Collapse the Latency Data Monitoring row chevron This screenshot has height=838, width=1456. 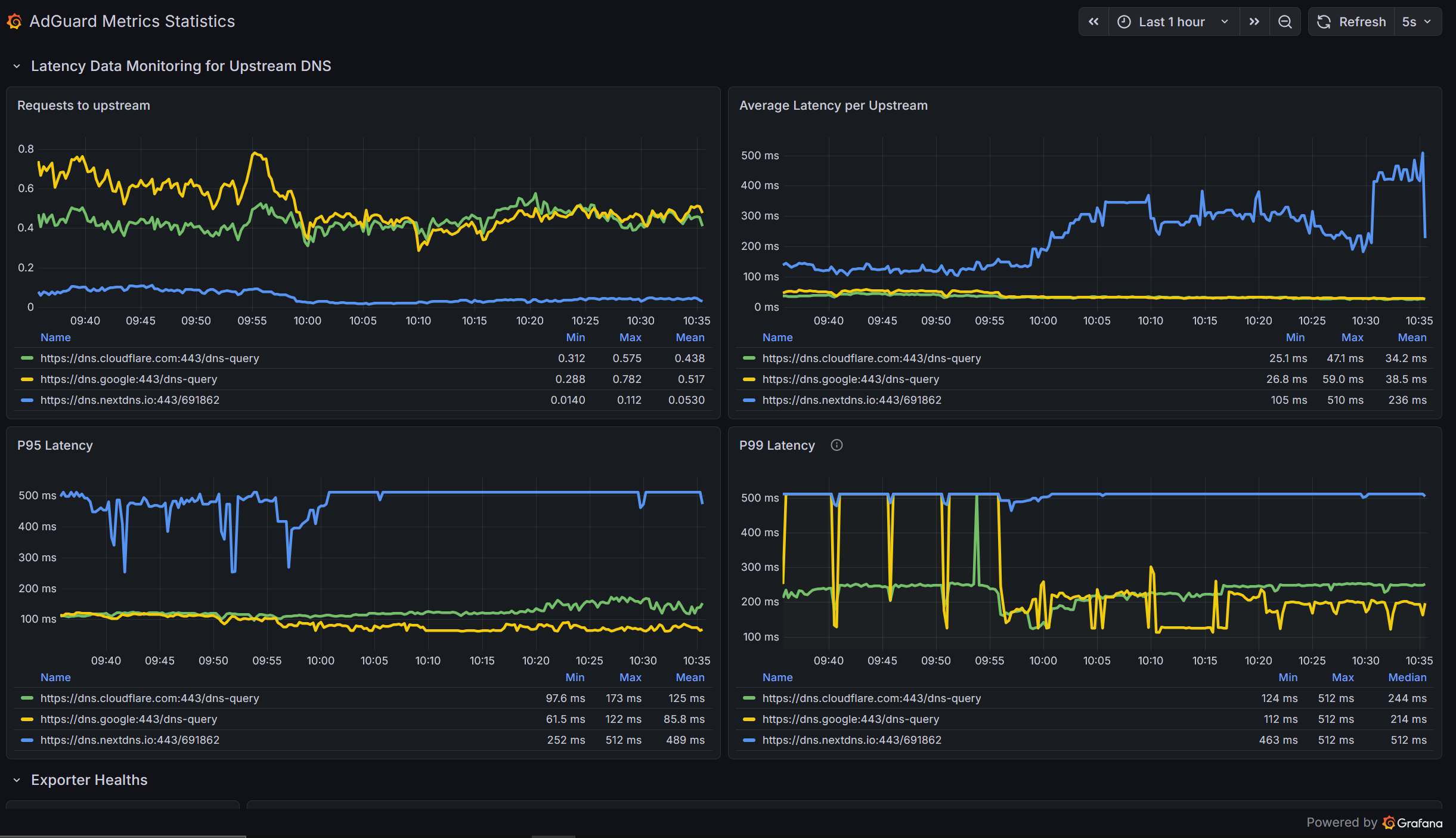17,66
